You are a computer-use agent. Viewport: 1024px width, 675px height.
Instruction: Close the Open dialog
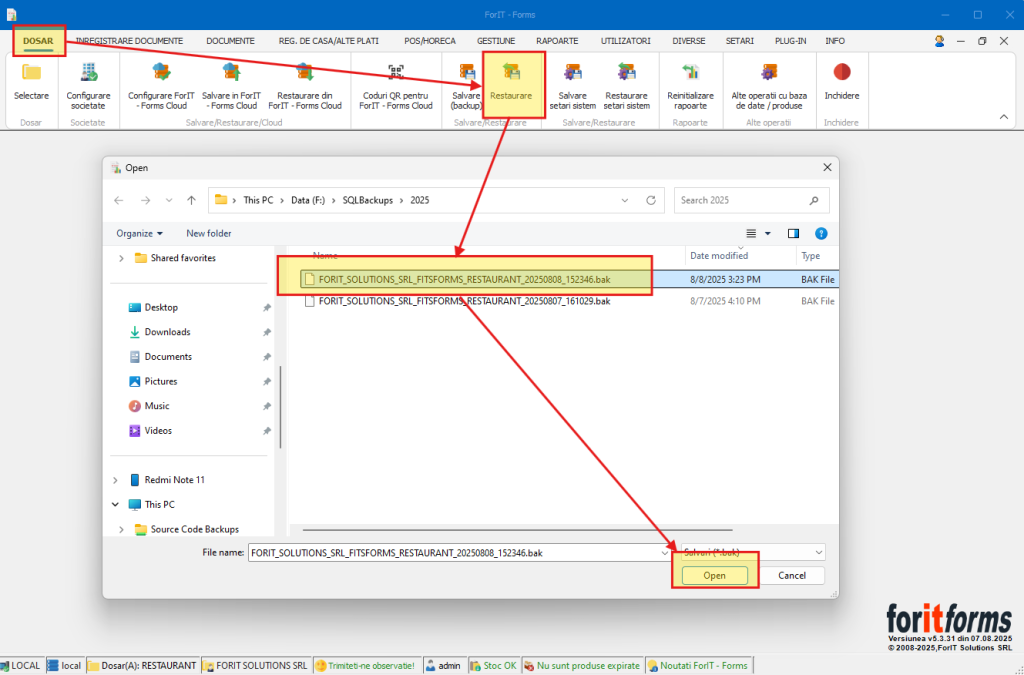(x=827, y=168)
